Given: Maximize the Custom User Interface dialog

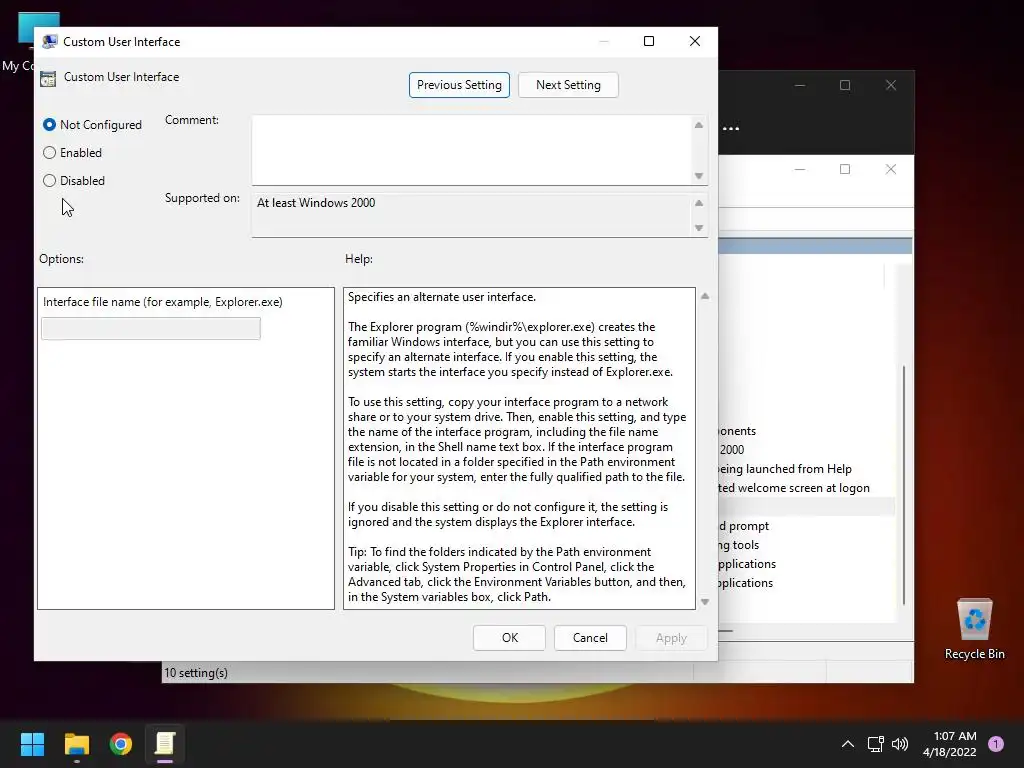Looking at the screenshot, I should (x=648, y=41).
